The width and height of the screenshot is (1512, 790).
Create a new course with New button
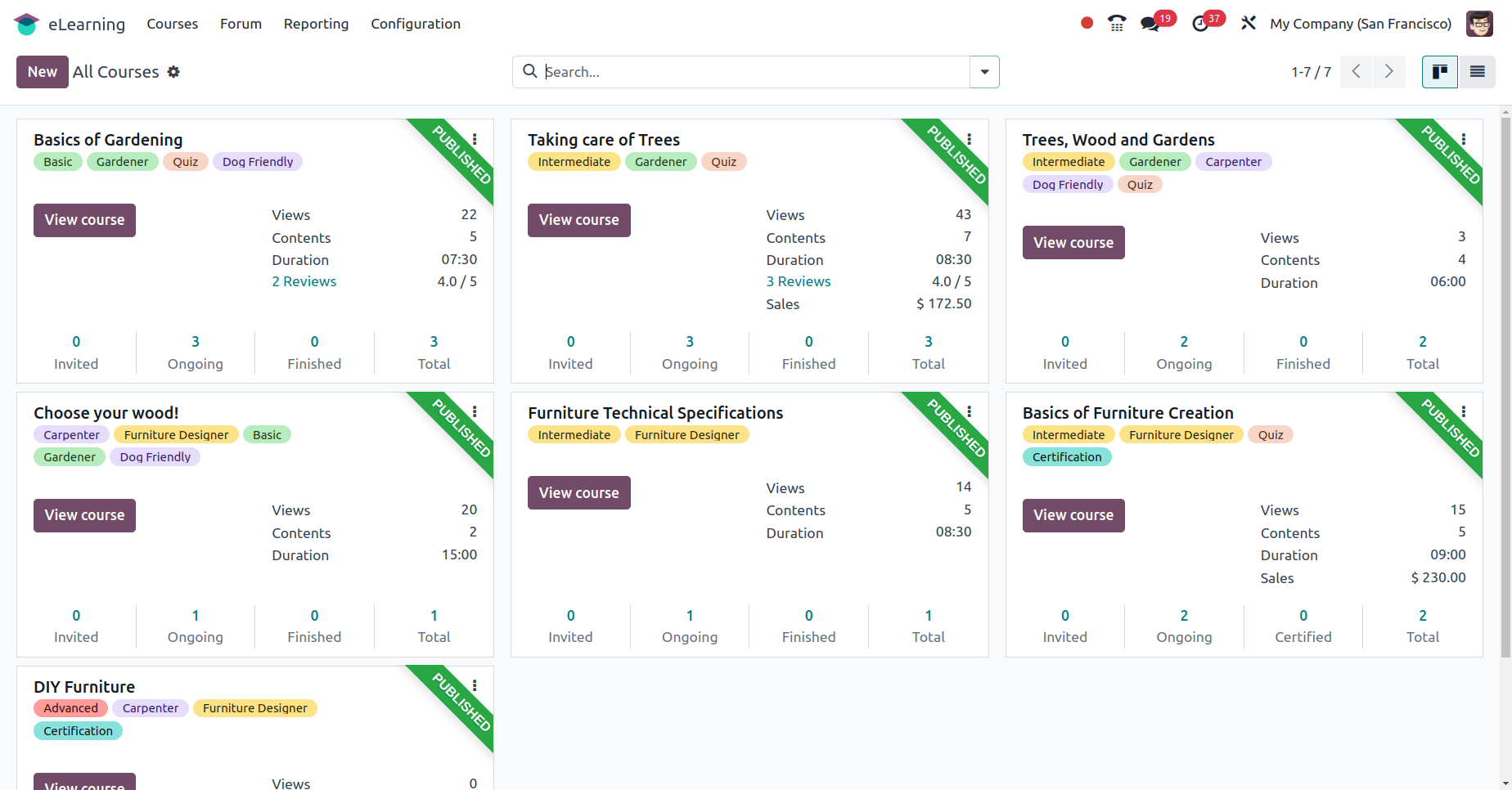pos(43,72)
